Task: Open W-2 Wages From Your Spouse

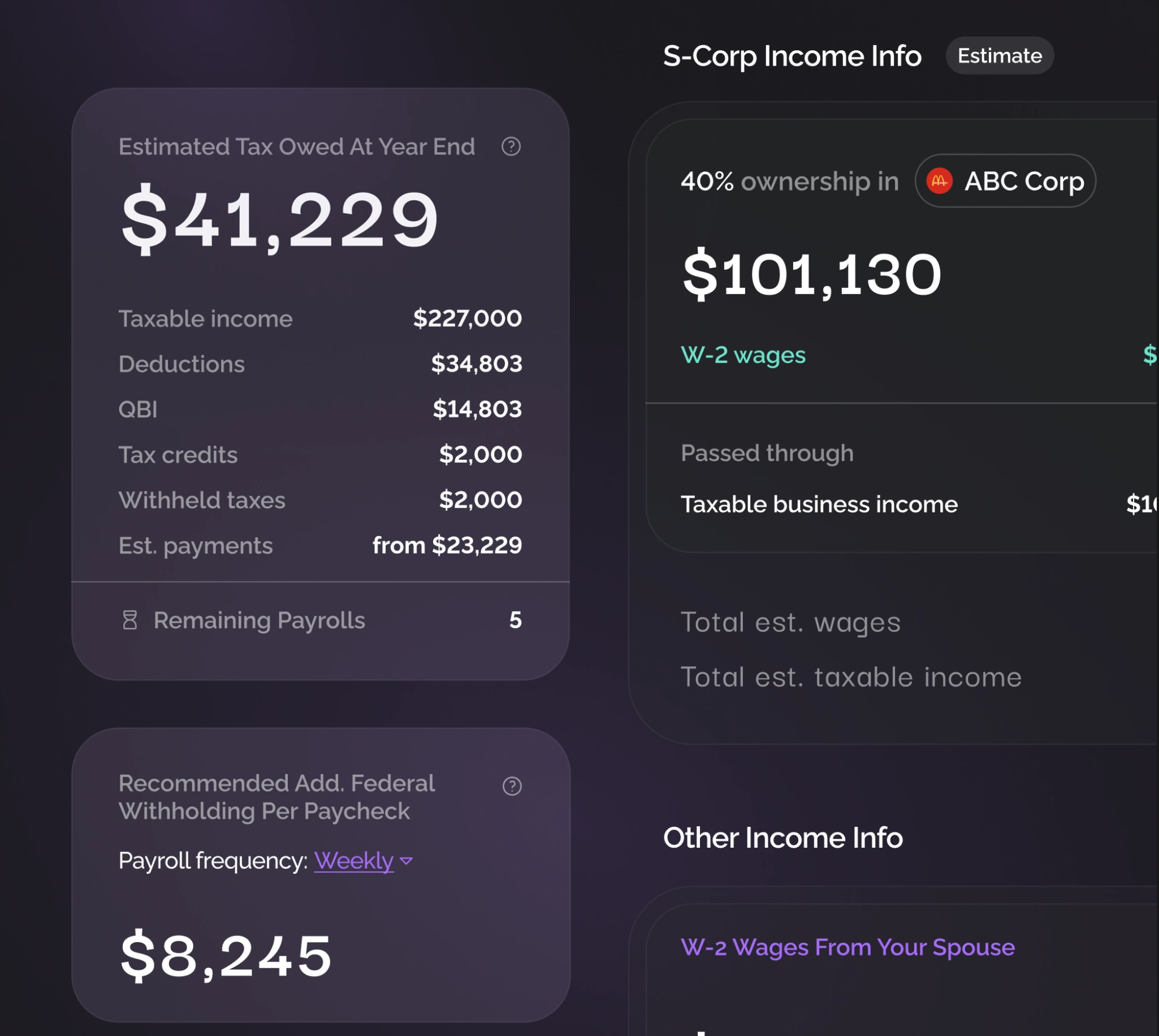Action: coord(847,947)
